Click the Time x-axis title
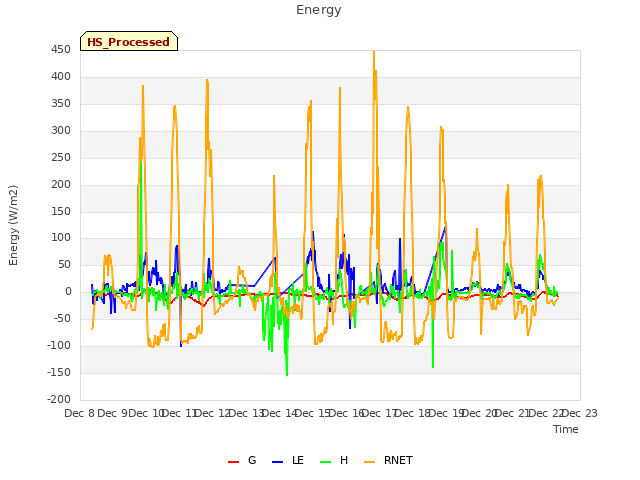The width and height of the screenshot is (640, 480). 566,429
